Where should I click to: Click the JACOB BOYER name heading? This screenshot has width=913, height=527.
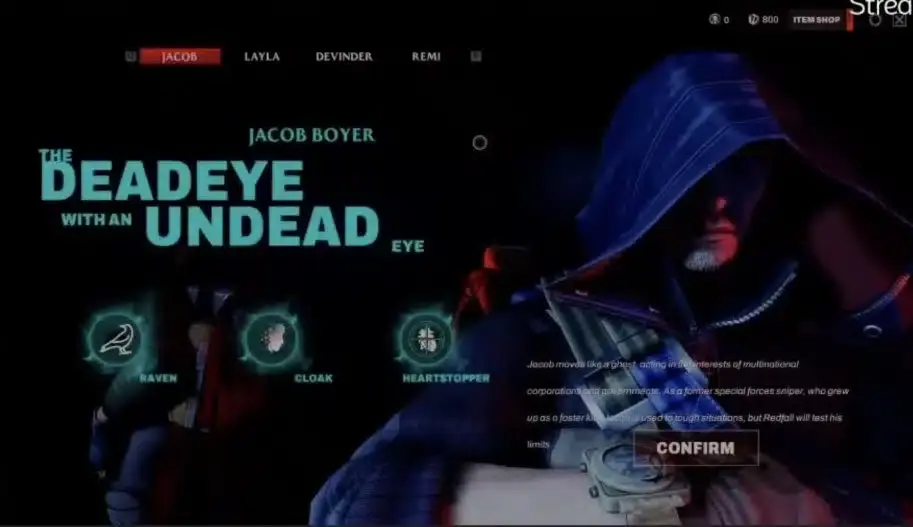pyautogui.click(x=312, y=135)
